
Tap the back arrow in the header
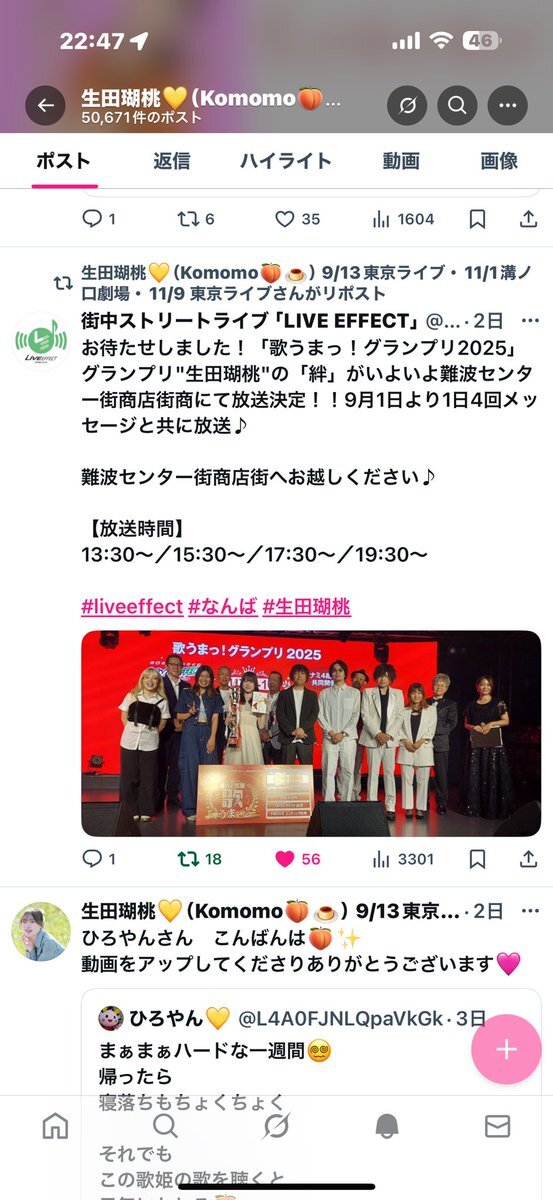[x=45, y=105]
